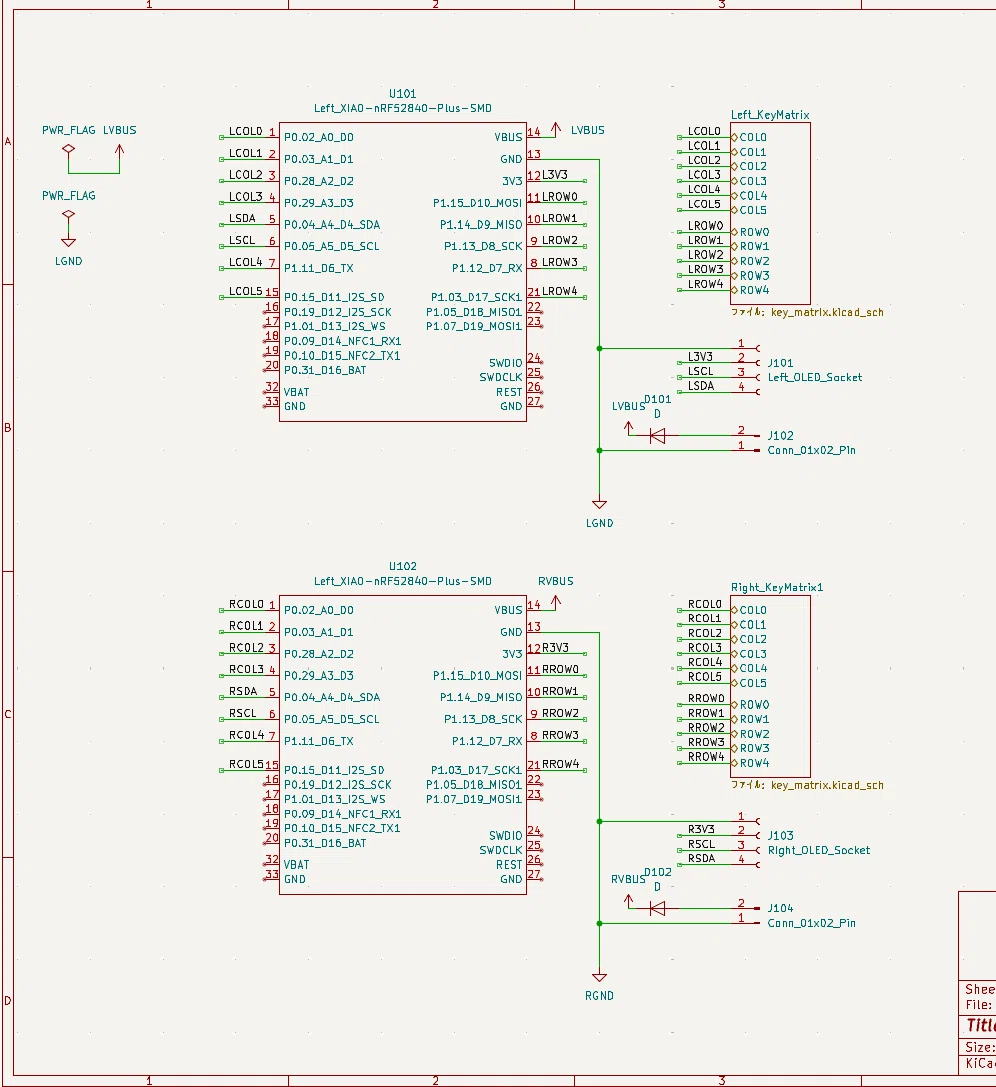Click the wire junction dot beside J102 pin 1
The height and width of the screenshot is (1087, 996).
600,451
